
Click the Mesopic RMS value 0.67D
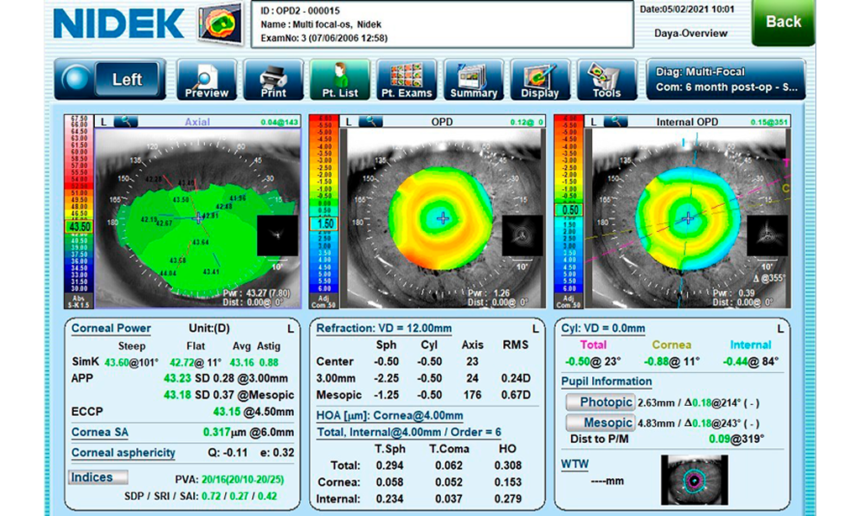tap(516, 395)
